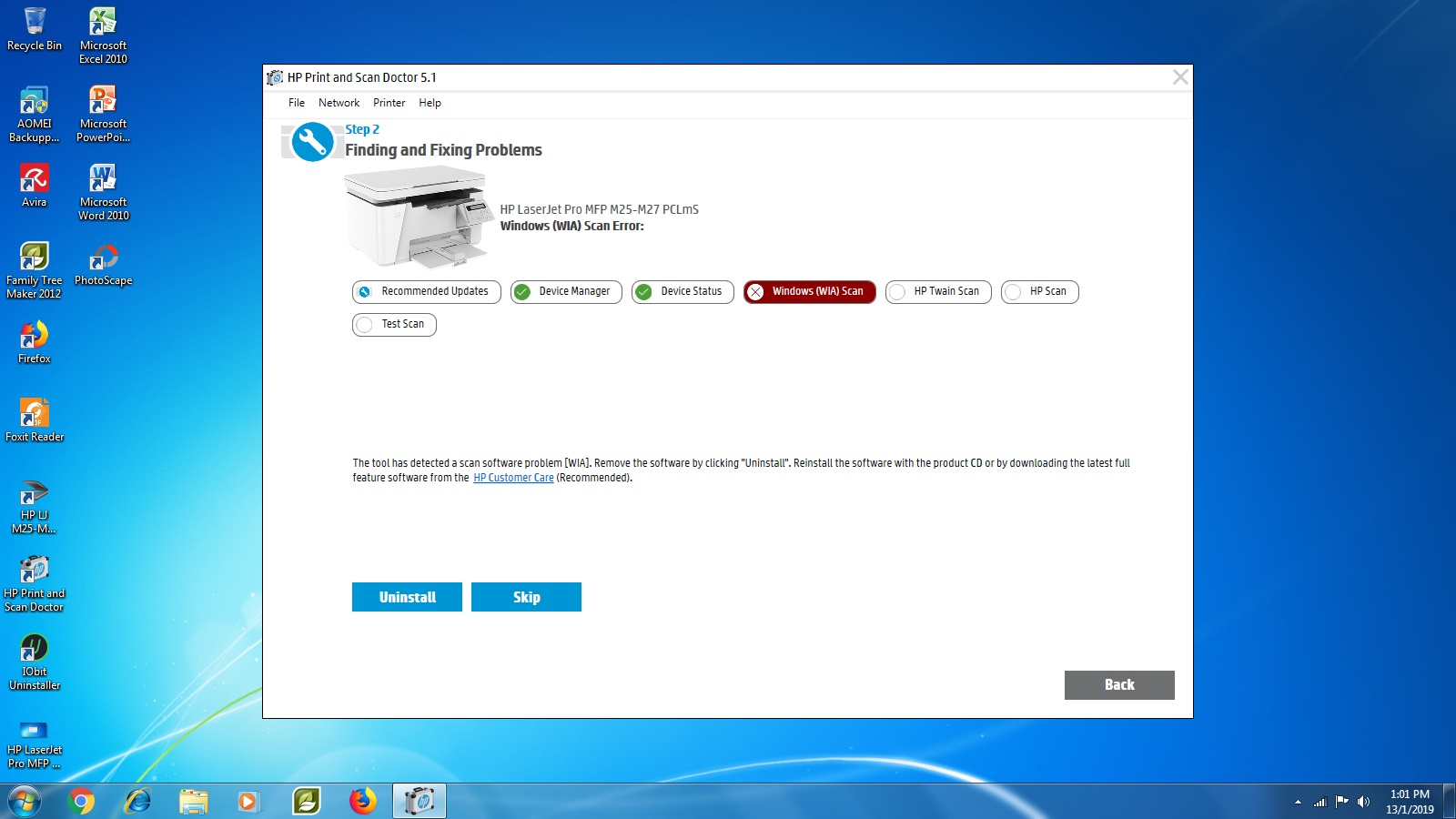
Task: Select the Test Scan step
Action: [394, 325]
